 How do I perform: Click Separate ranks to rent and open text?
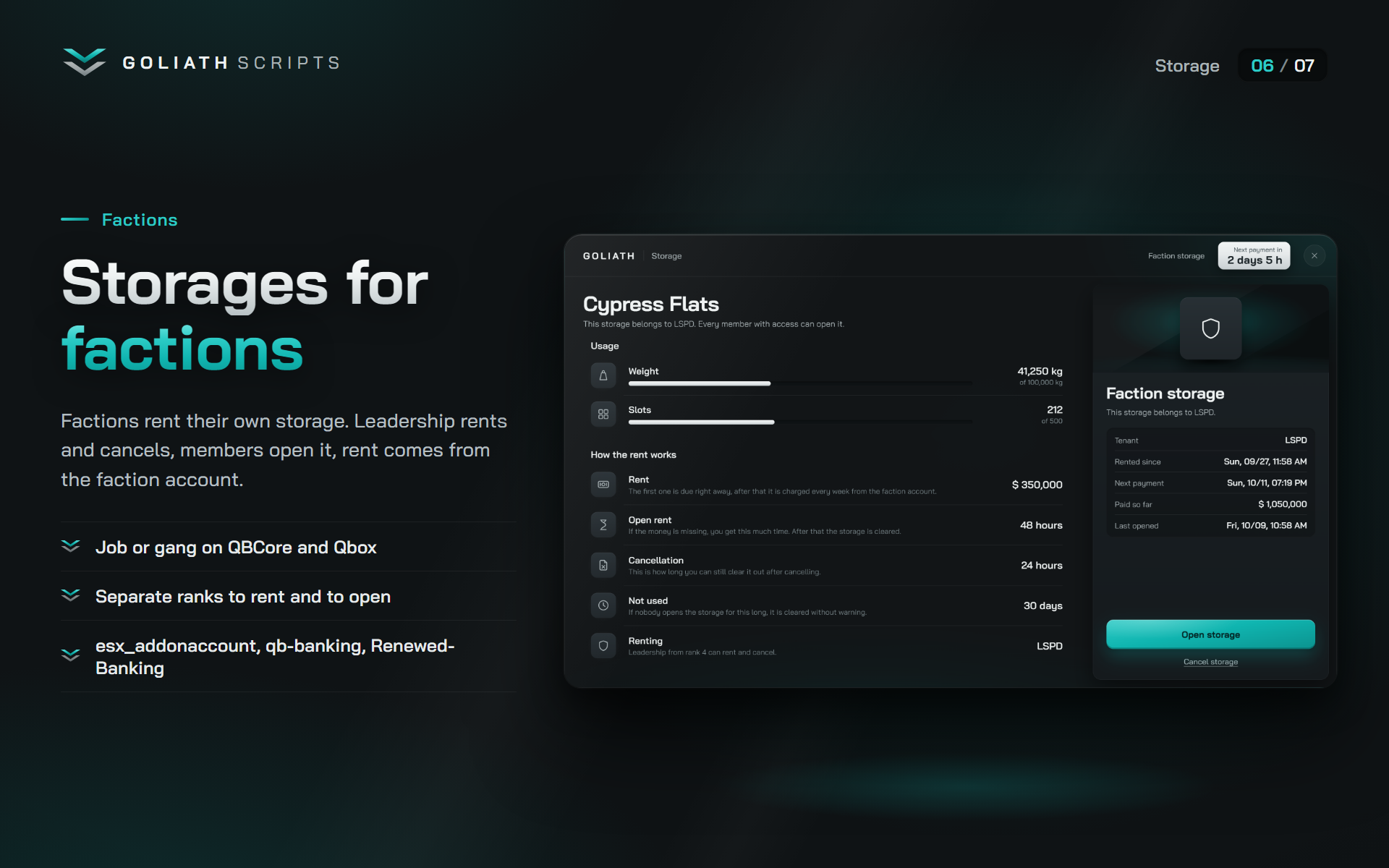[x=243, y=597]
